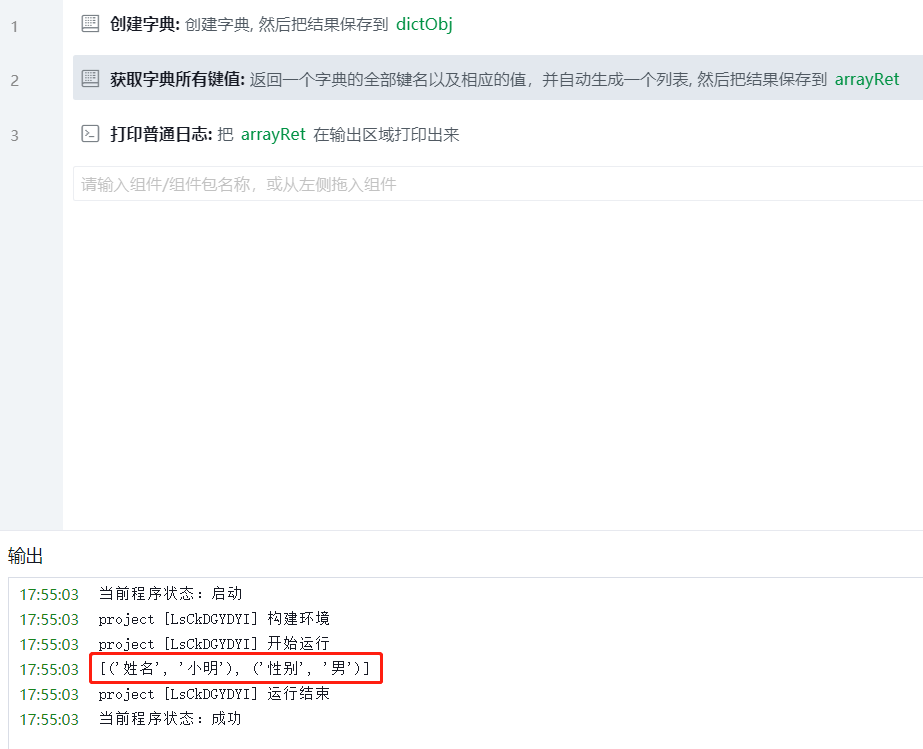This screenshot has width=923, height=749.
Task: Click the 当前程序状态：启动 log line
Action: tap(170, 594)
